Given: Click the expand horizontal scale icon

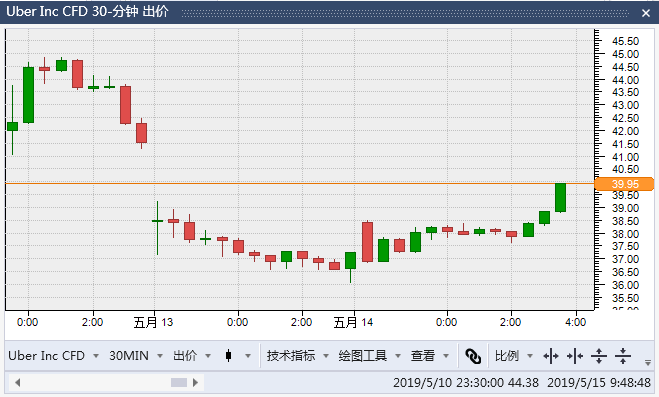Looking at the screenshot, I should coord(551,356).
